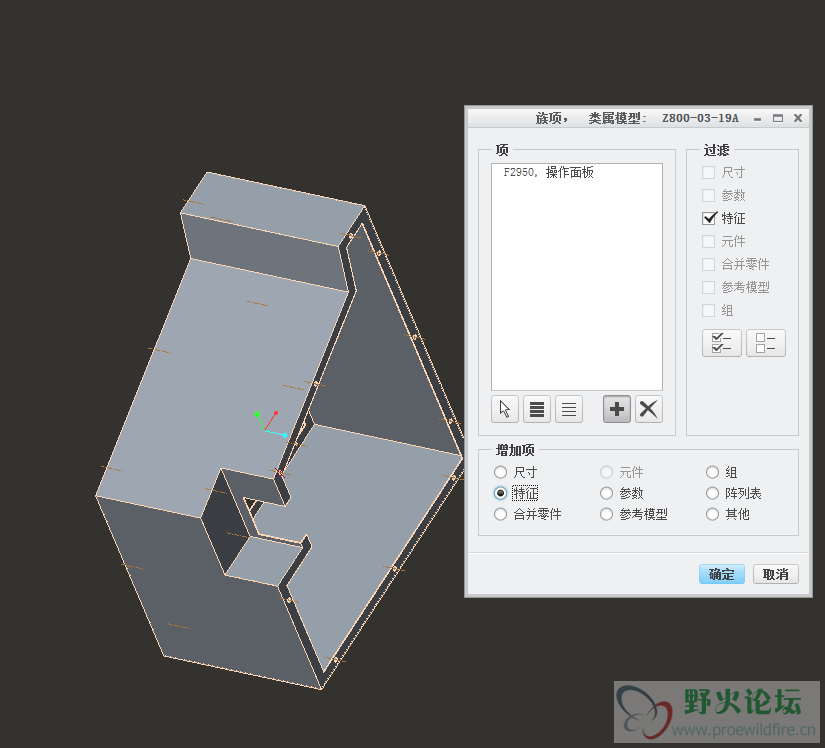Toggle the 元件 filter checkbox

[x=709, y=241]
